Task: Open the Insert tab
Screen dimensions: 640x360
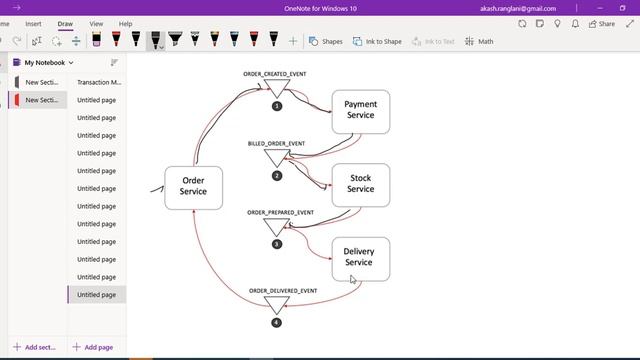Action: click(33, 24)
